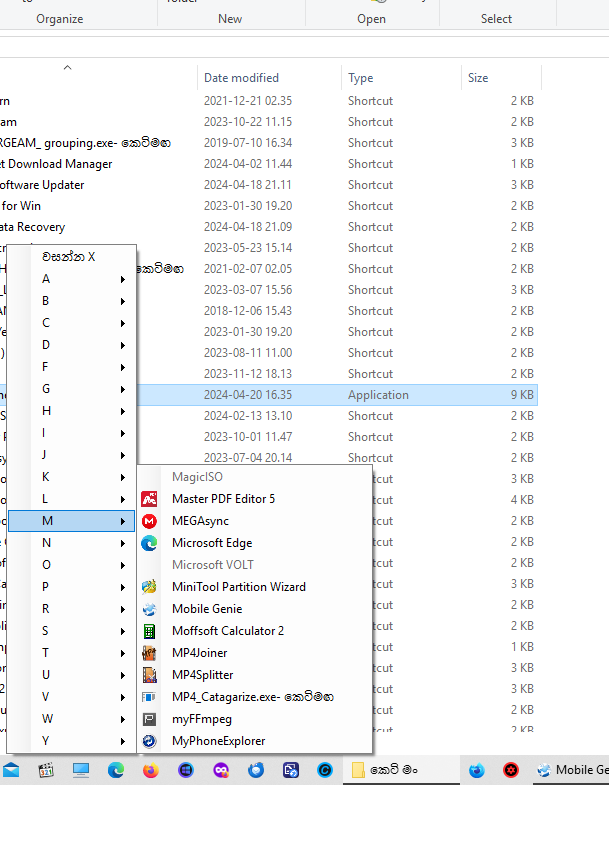Launch myFFmpeg from the submenu
This screenshot has width=609, height=843.
click(x=254, y=719)
